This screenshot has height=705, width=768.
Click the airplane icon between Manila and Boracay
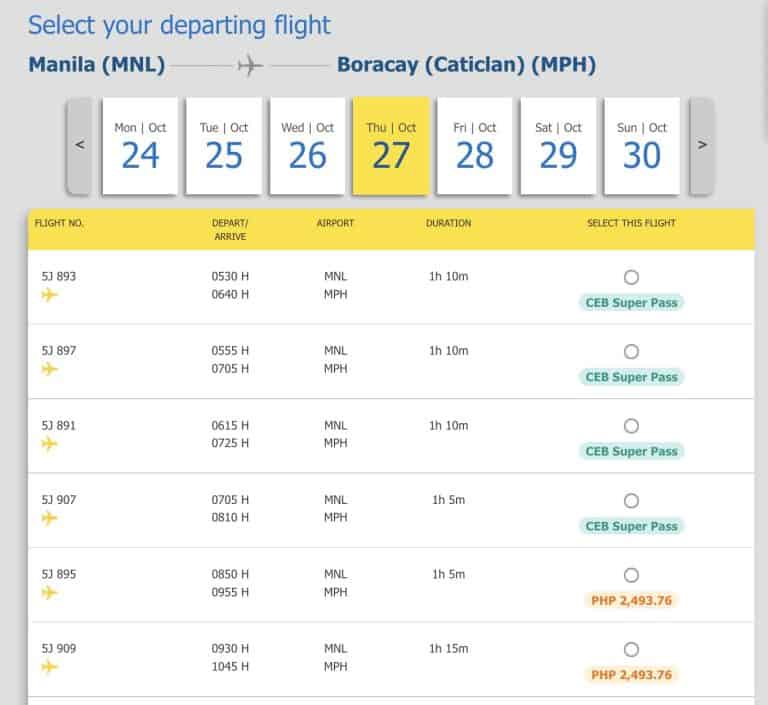tap(250, 66)
